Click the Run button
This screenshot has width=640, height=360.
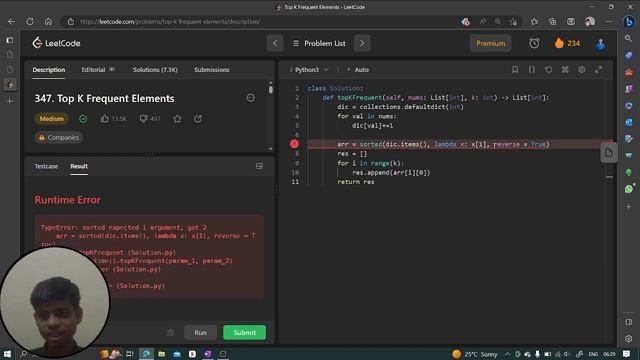pyautogui.click(x=200, y=333)
